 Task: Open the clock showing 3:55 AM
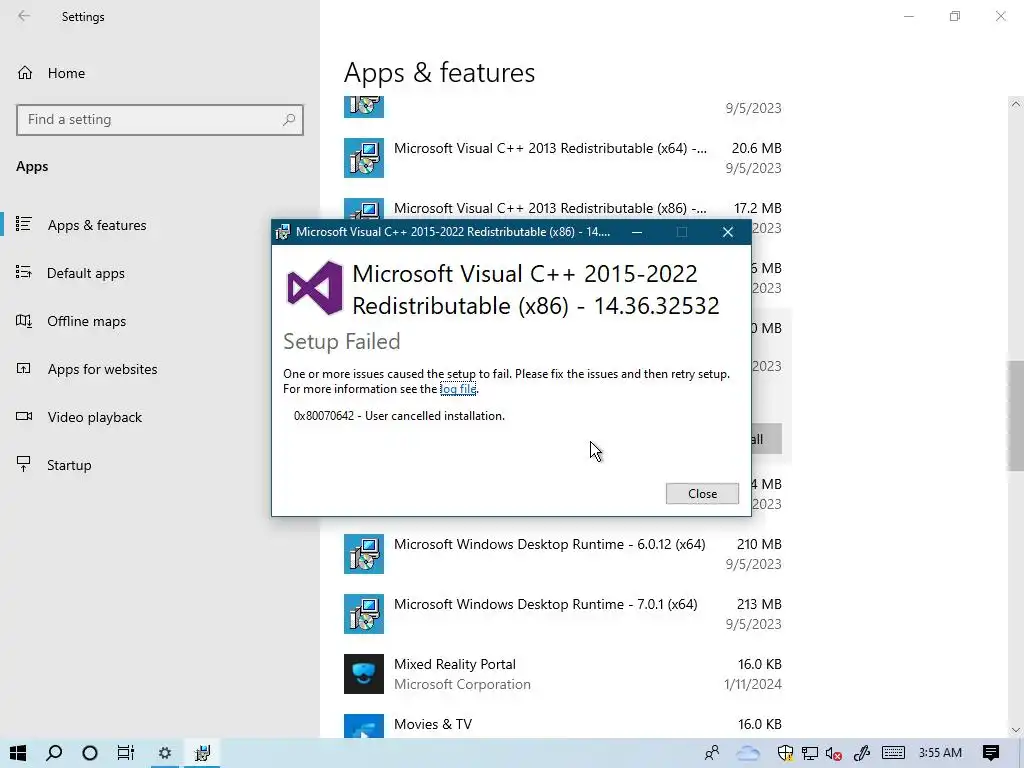pyautogui.click(x=940, y=753)
